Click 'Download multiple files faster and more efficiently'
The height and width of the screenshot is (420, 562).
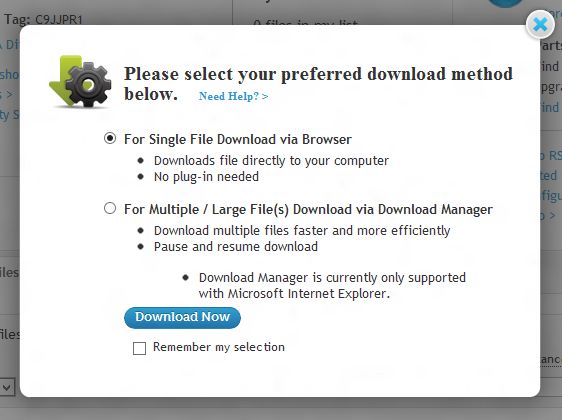click(x=302, y=230)
